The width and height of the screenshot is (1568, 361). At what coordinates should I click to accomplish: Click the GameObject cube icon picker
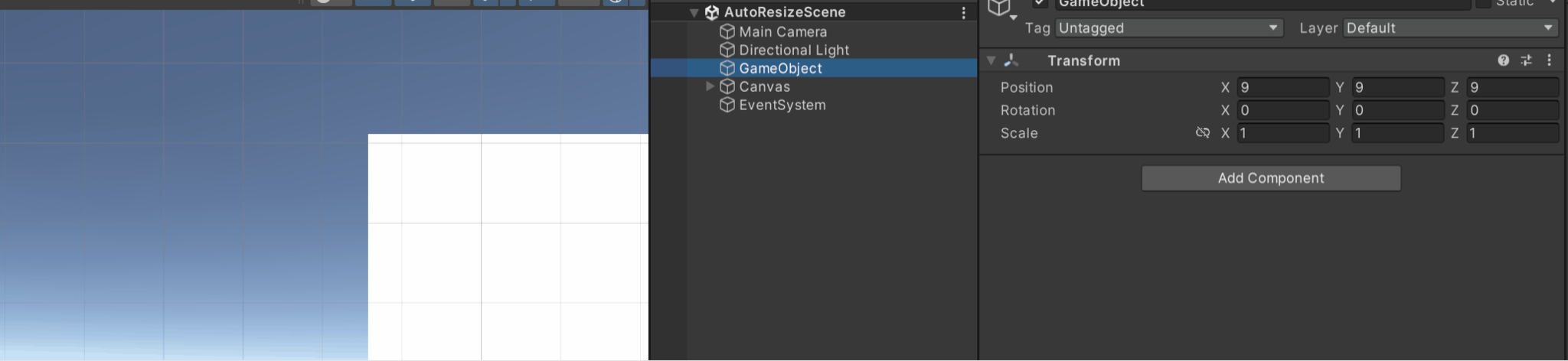(1001, 9)
